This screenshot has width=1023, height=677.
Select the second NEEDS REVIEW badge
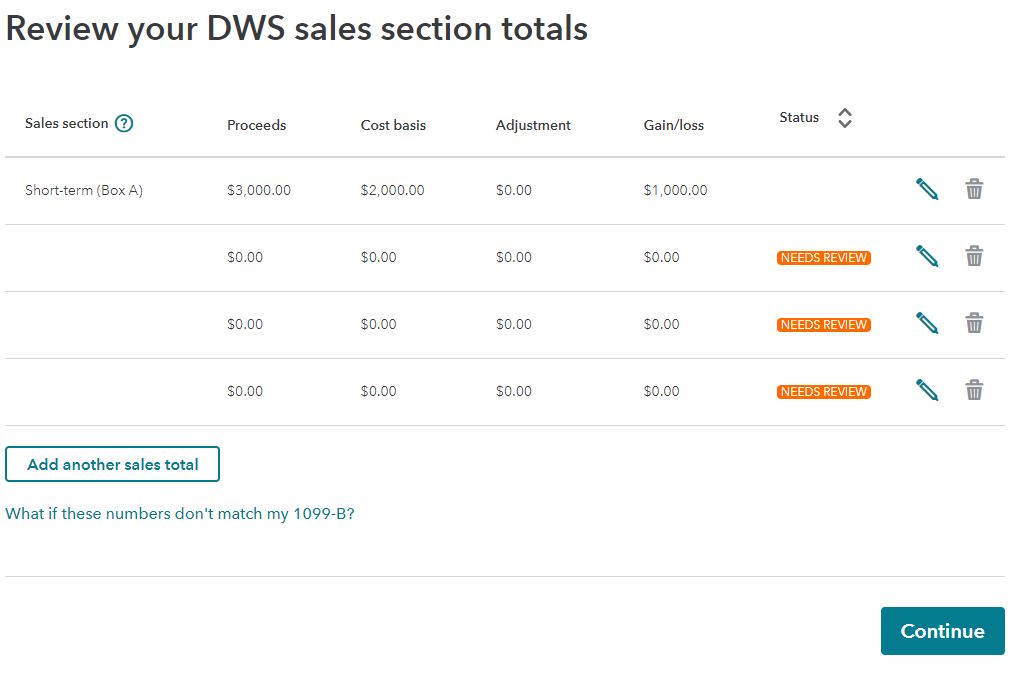[824, 325]
